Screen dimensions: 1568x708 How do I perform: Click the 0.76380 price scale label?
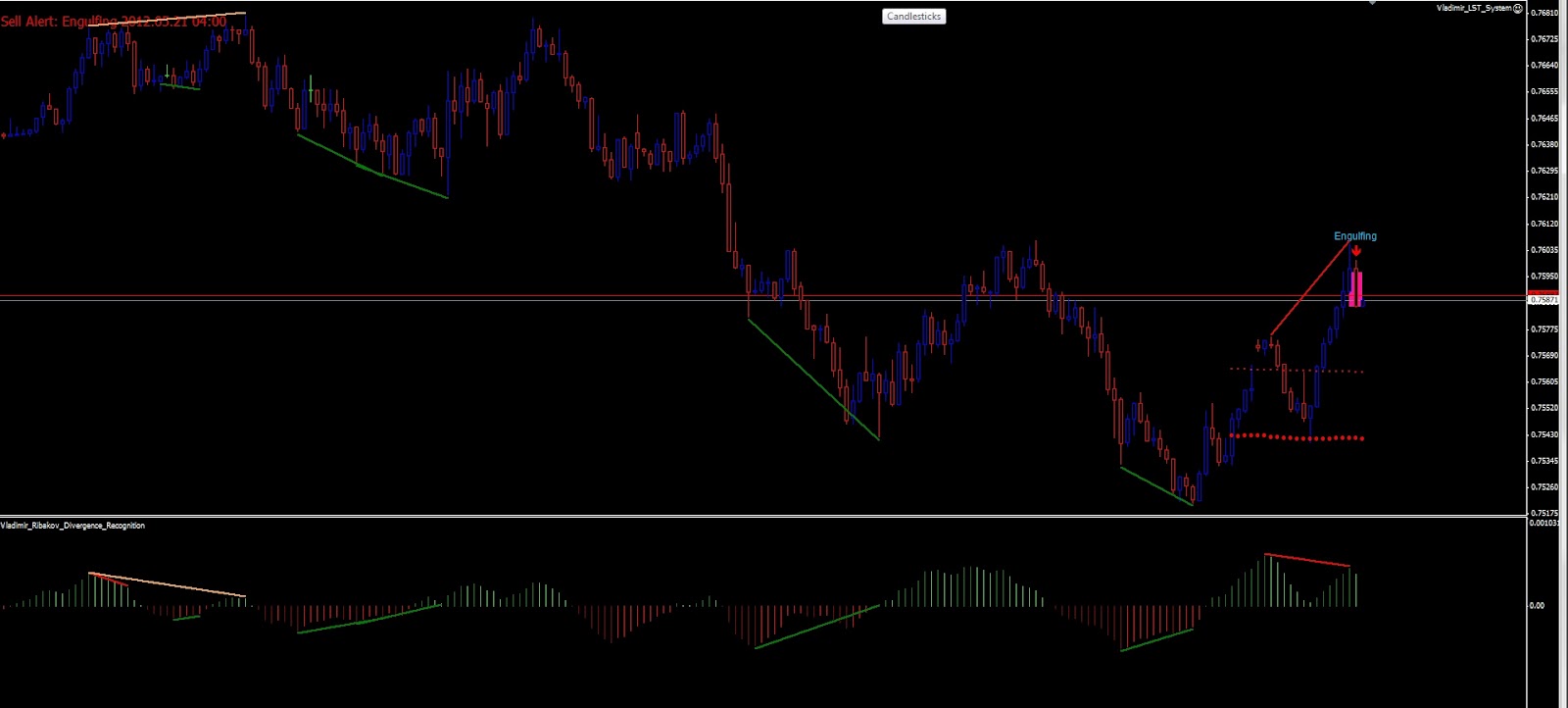tap(1544, 144)
